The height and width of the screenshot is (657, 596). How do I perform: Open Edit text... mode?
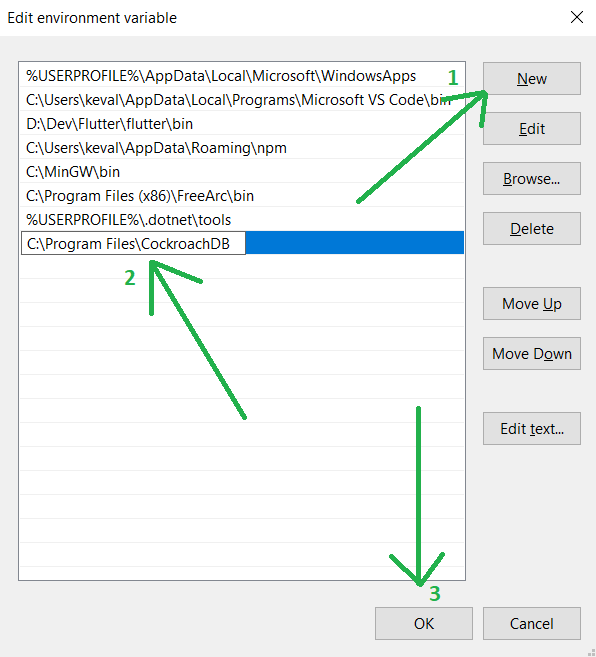(531, 429)
